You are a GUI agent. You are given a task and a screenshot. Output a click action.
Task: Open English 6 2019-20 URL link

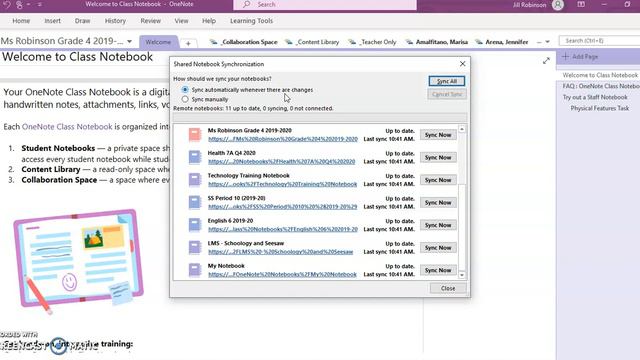tap(283, 229)
